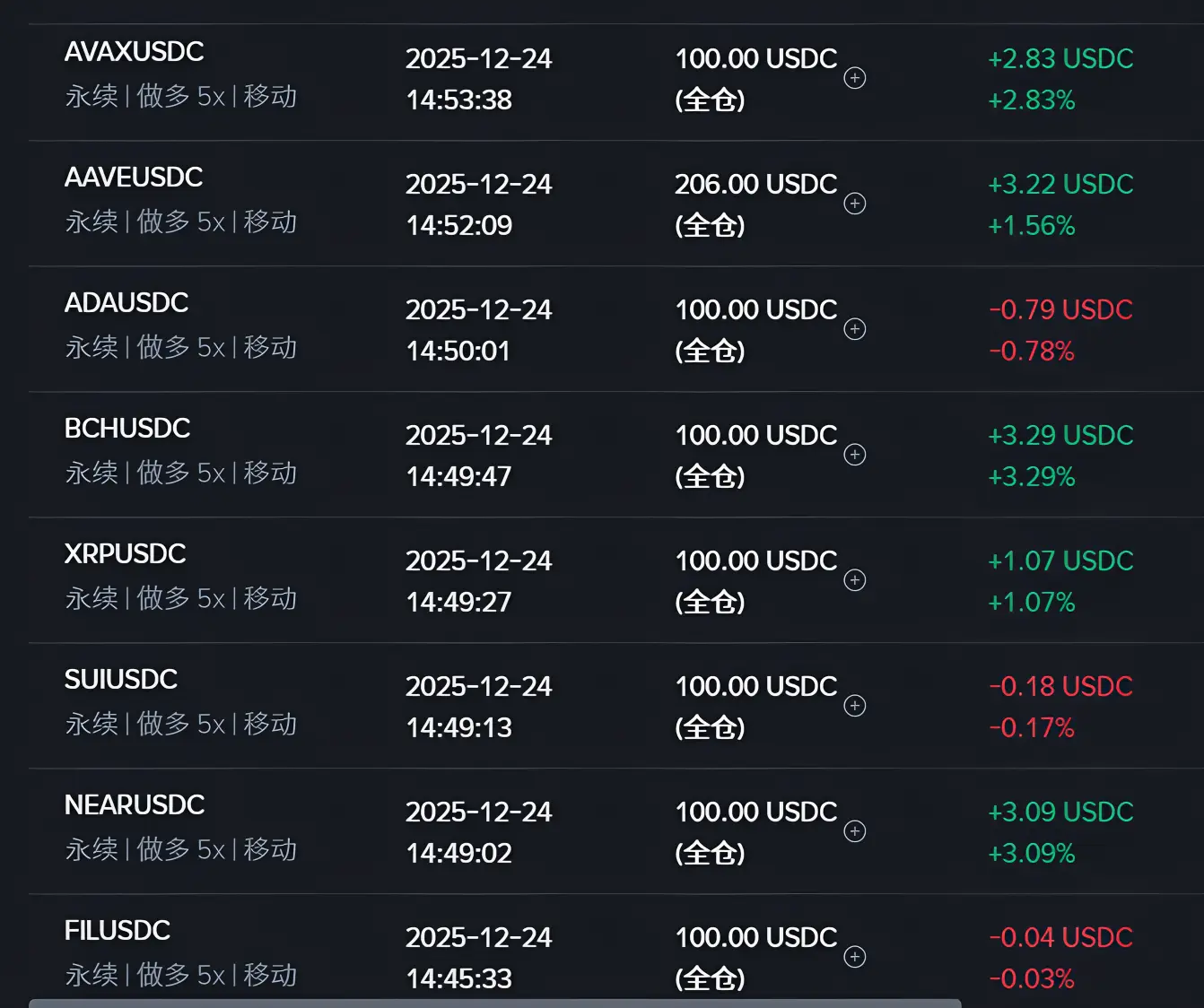Viewport: 1204px width, 1008px height.
Task: Add margin on the AAVEUSDC position
Action: pyautogui.click(x=855, y=204)
